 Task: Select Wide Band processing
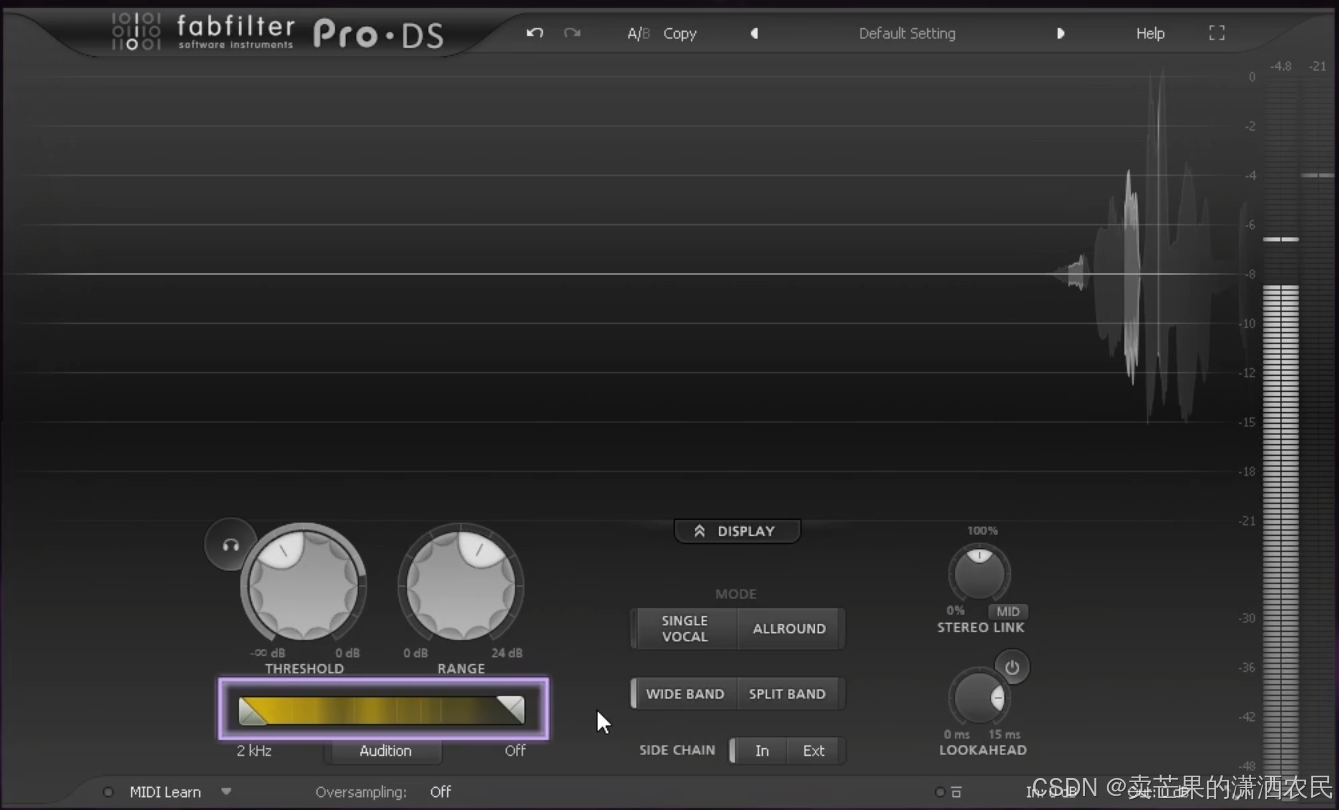click(x=685, y=694)
